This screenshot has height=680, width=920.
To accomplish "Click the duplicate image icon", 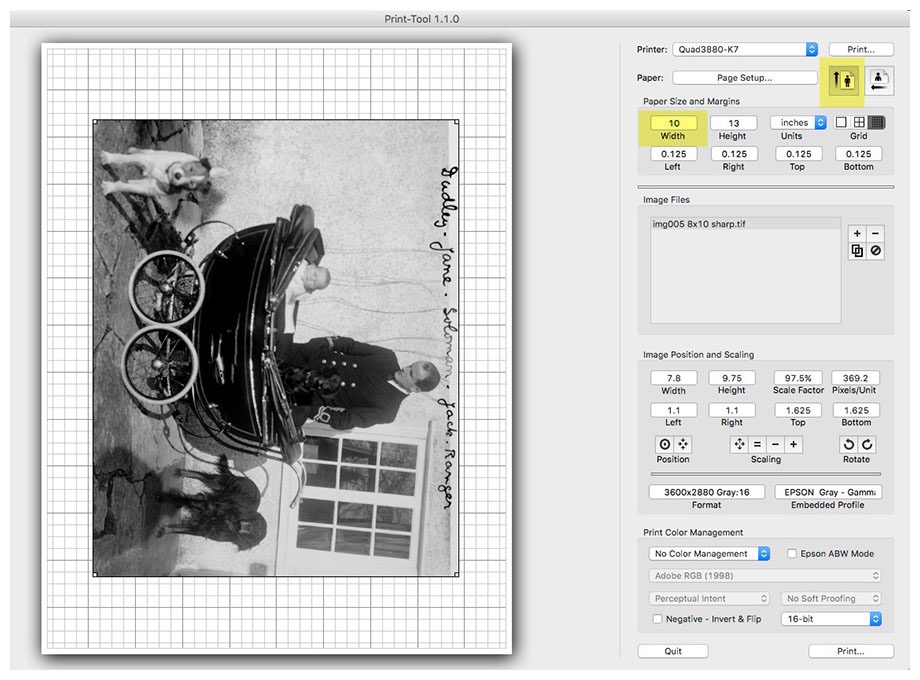I will [x=857, y=251].
